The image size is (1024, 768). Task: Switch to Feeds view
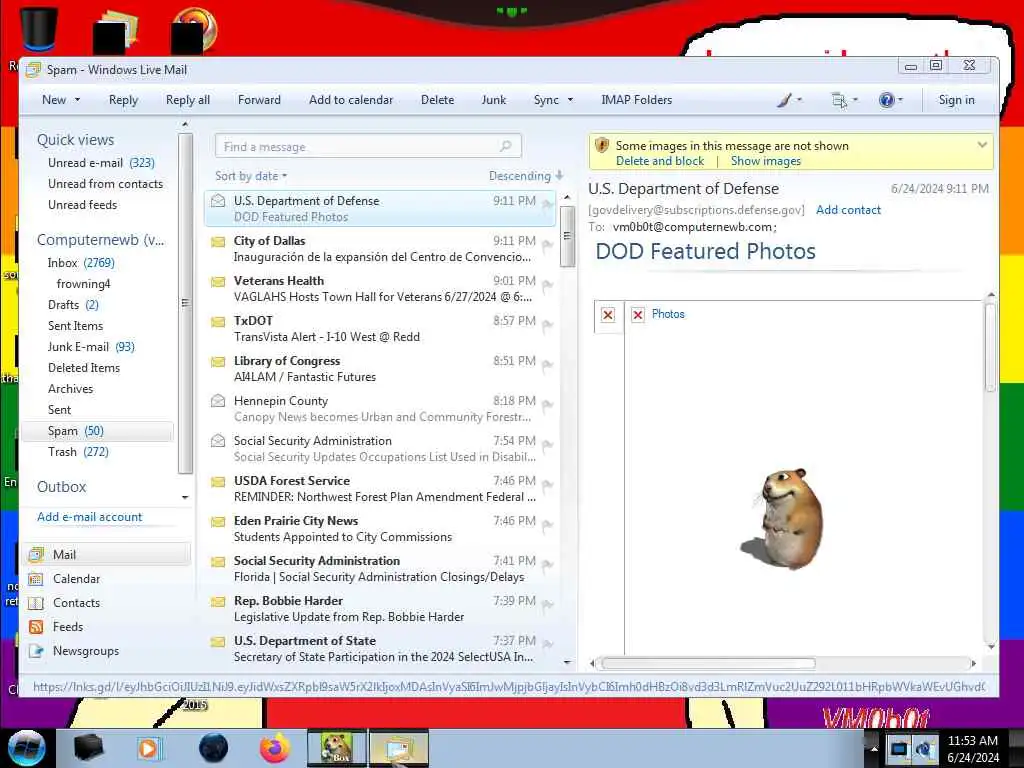coord(67,627)
